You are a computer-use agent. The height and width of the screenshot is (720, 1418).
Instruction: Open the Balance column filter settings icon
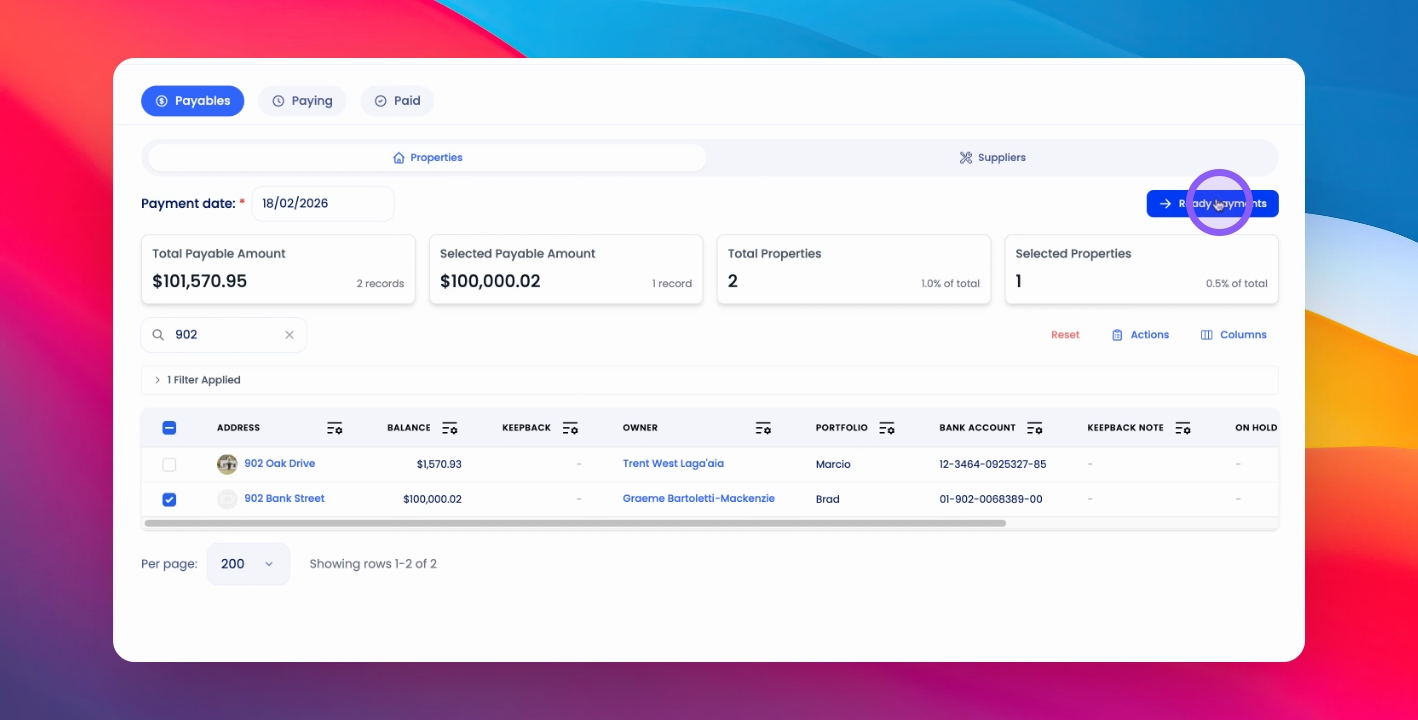450,428
